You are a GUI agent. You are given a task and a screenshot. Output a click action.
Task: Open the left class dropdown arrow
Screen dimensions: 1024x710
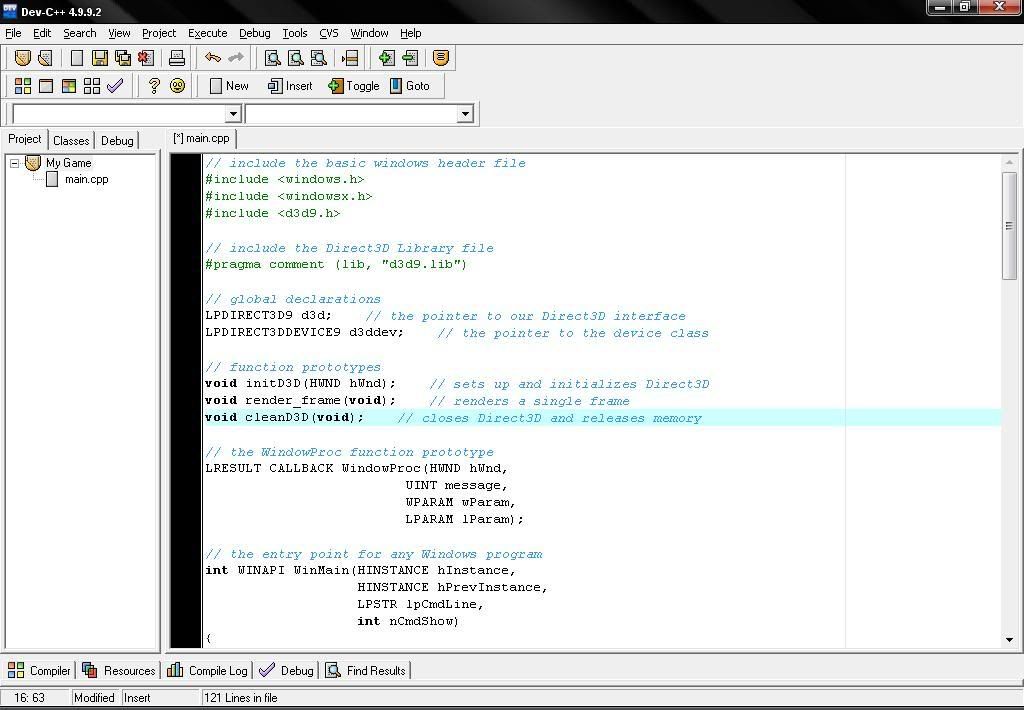coord(232,114)
